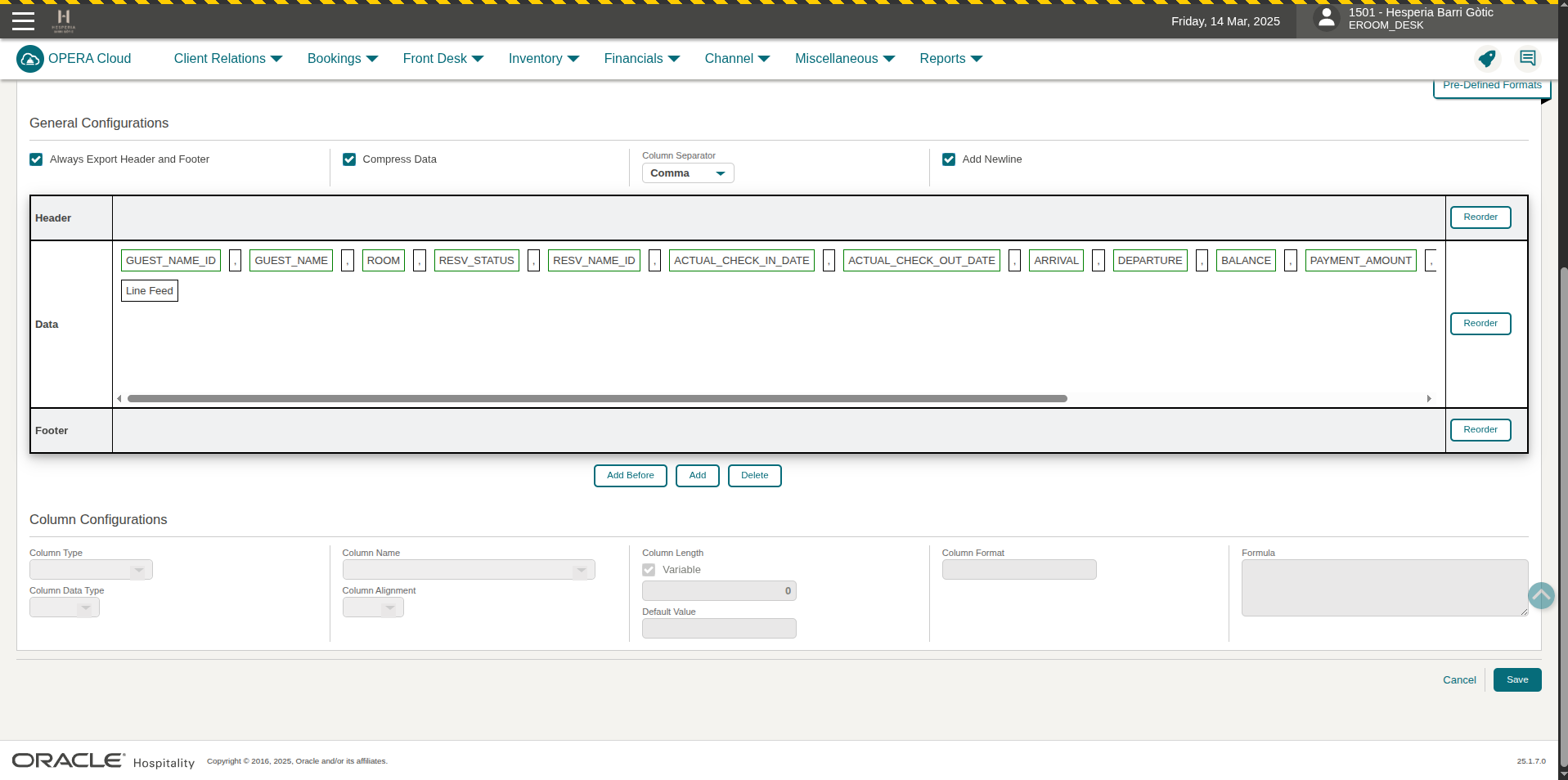Open the Bookings menu
This screenshot has height=780, width=1568.
pos(342,59)
